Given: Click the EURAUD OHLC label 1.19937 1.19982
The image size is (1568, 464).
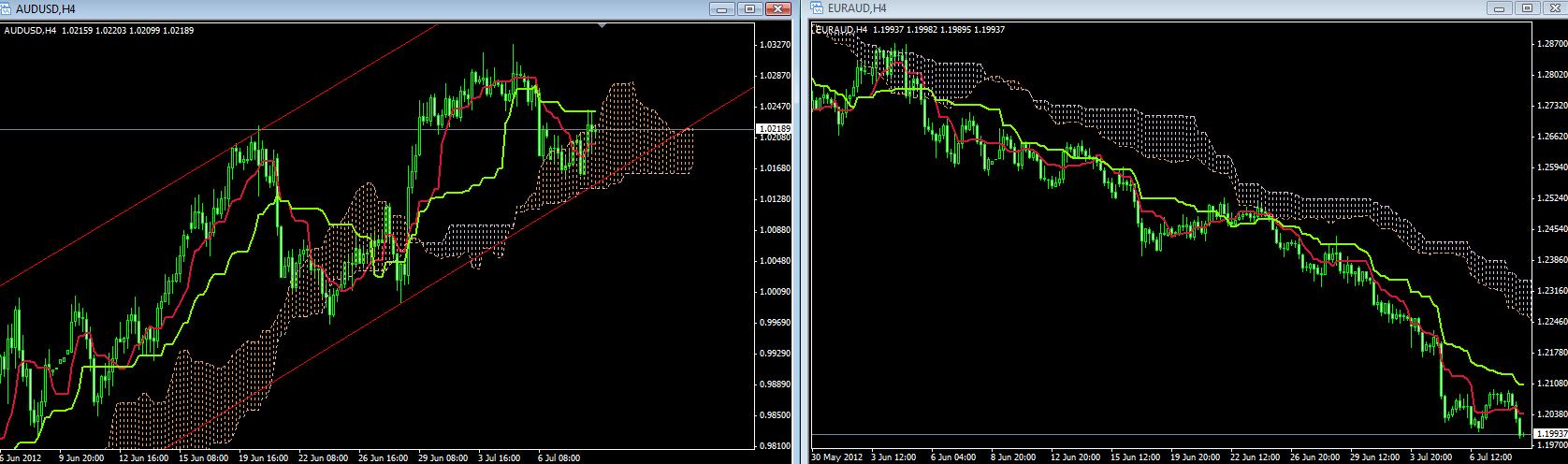Looking at the screenshot, I should [903, 29].
